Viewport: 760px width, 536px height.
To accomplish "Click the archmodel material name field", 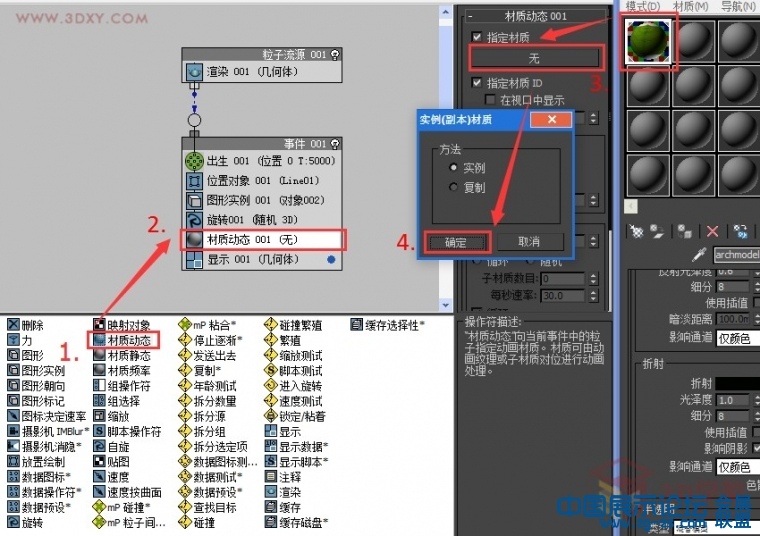I will 737,254.
